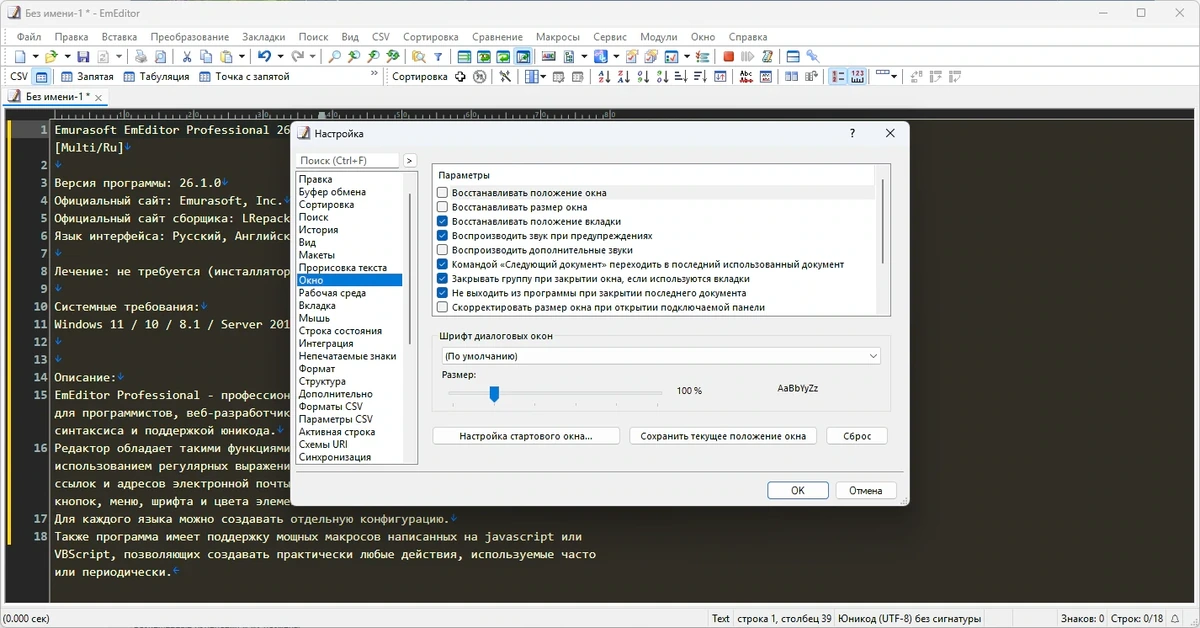Check «Скорректировать размер окна» checkbox
Screen dimensions: 1200x628
coord(442,308)
